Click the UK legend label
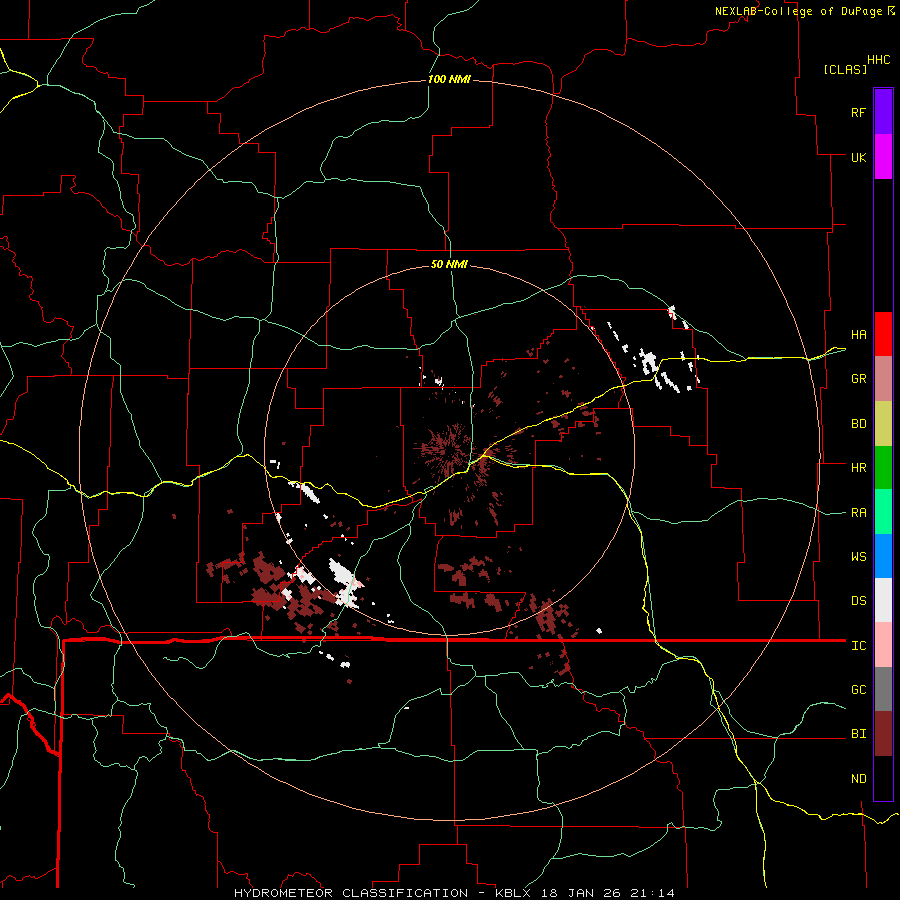Screen dimensions: 900x900 click(x=858, y=157)
